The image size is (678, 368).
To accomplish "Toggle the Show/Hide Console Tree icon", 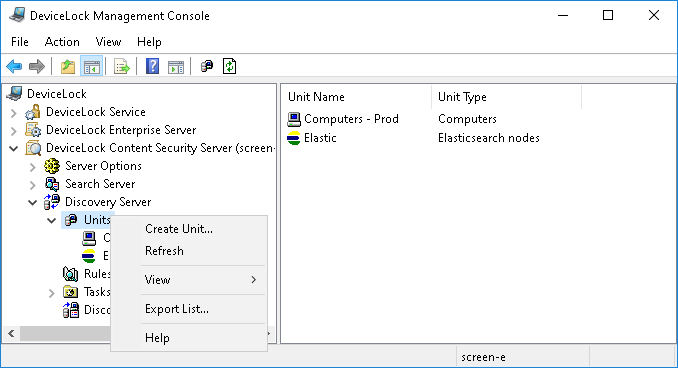I will 92,67.
